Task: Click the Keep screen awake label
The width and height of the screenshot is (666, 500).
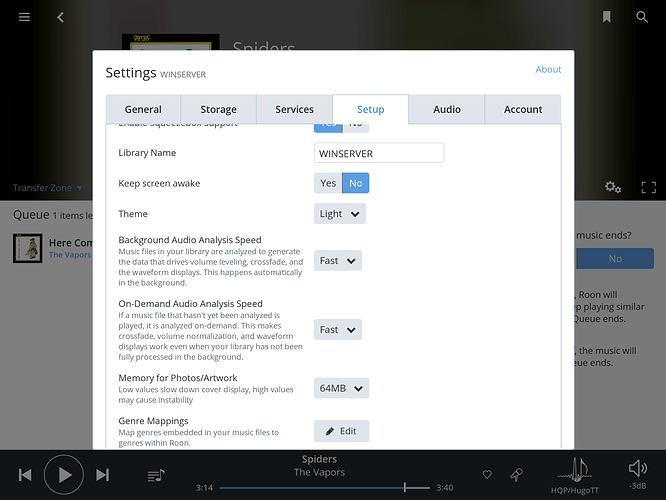Action: (159, 184)
